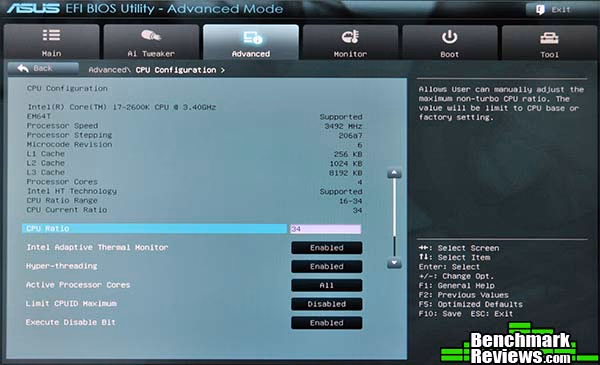This screenshot has width=600, height=365.
Task: Click the Back button
Action: (x=43, y=68)
